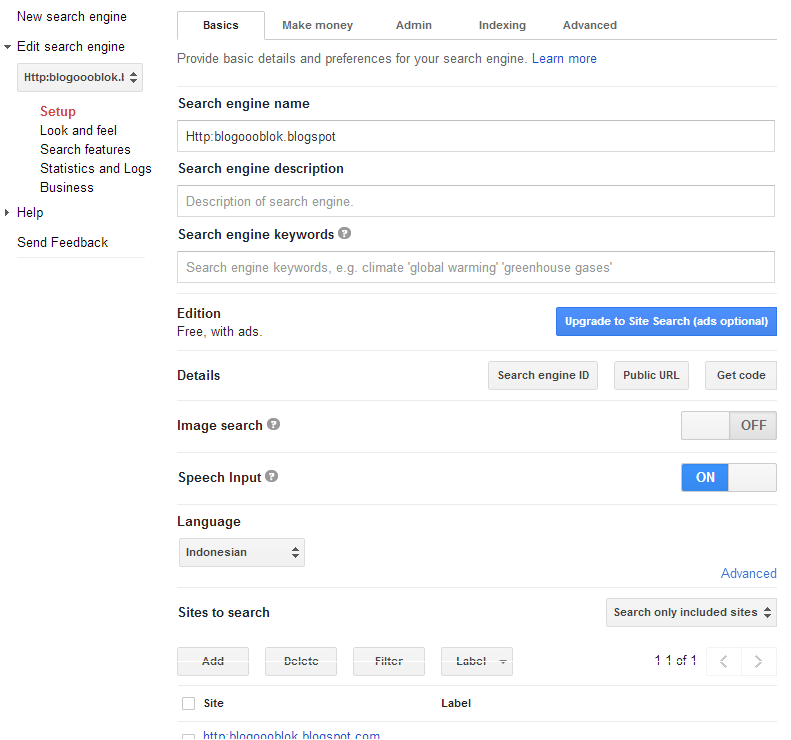The height and width of the screenshot is (740, 791).
Task: Click New search engine
Action: (x=72, y=17)
